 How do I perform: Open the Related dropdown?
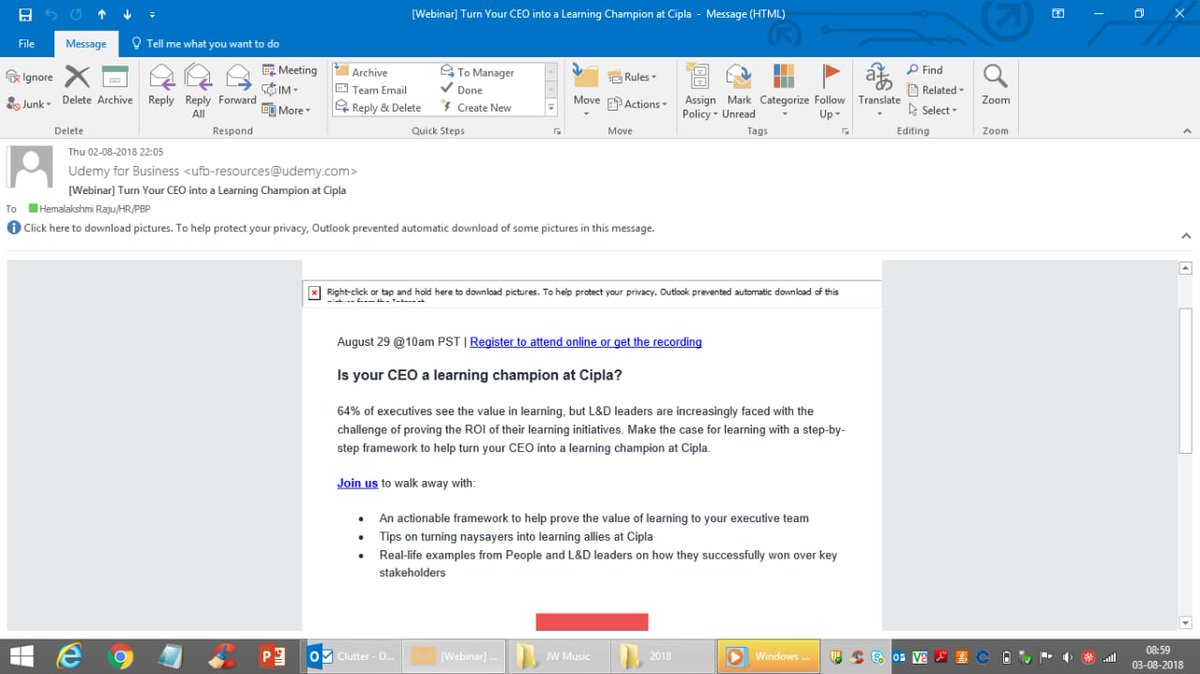(935, 90)
